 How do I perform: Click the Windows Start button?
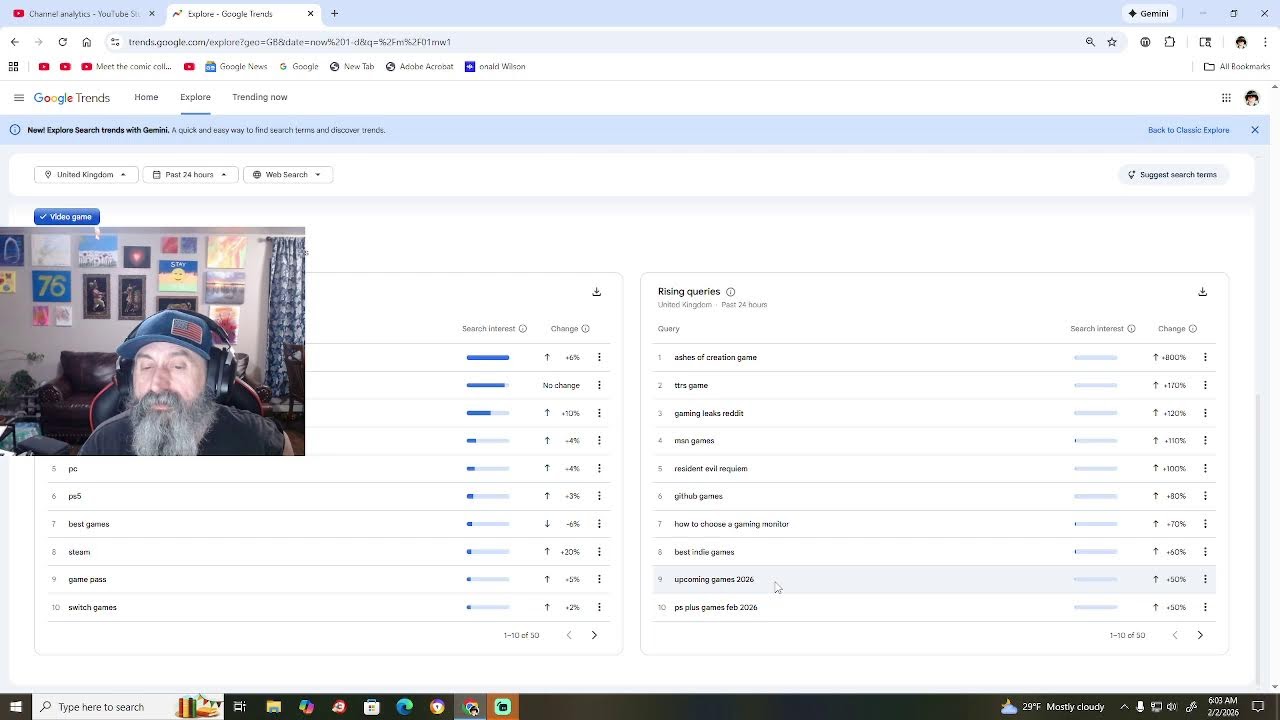tap(14, 707)
